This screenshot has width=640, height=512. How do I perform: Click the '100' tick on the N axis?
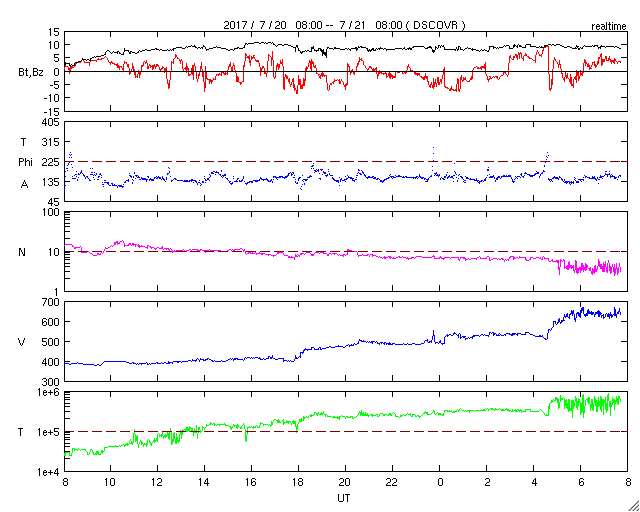(51, 213)
